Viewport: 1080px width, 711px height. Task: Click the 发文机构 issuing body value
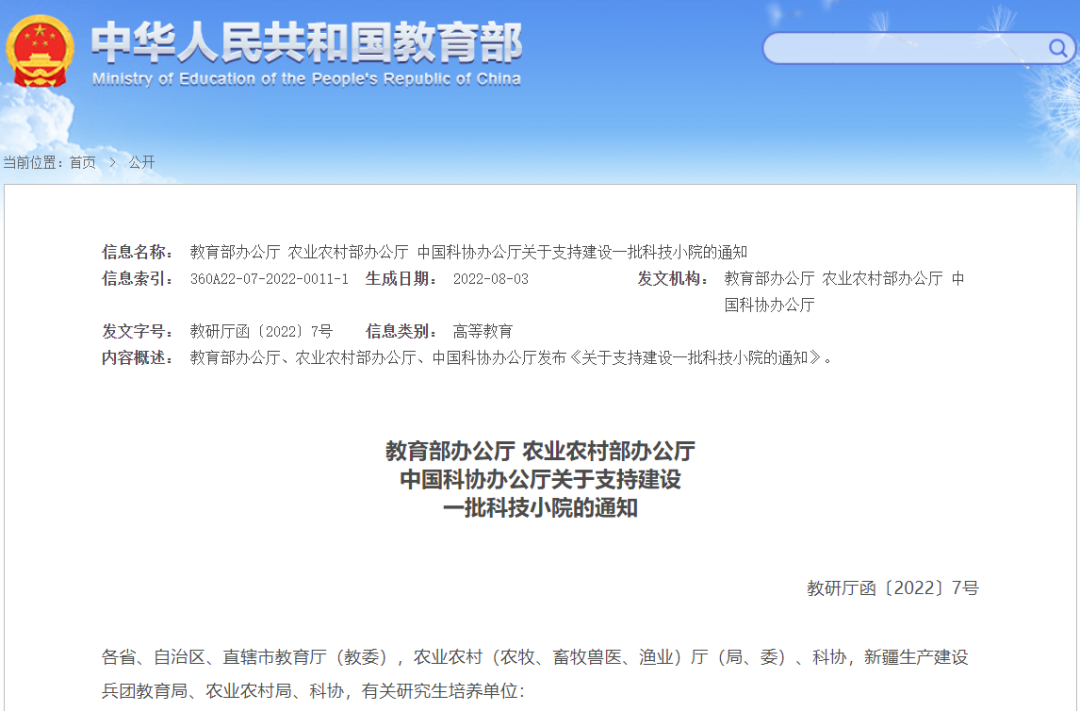point(844,291)
